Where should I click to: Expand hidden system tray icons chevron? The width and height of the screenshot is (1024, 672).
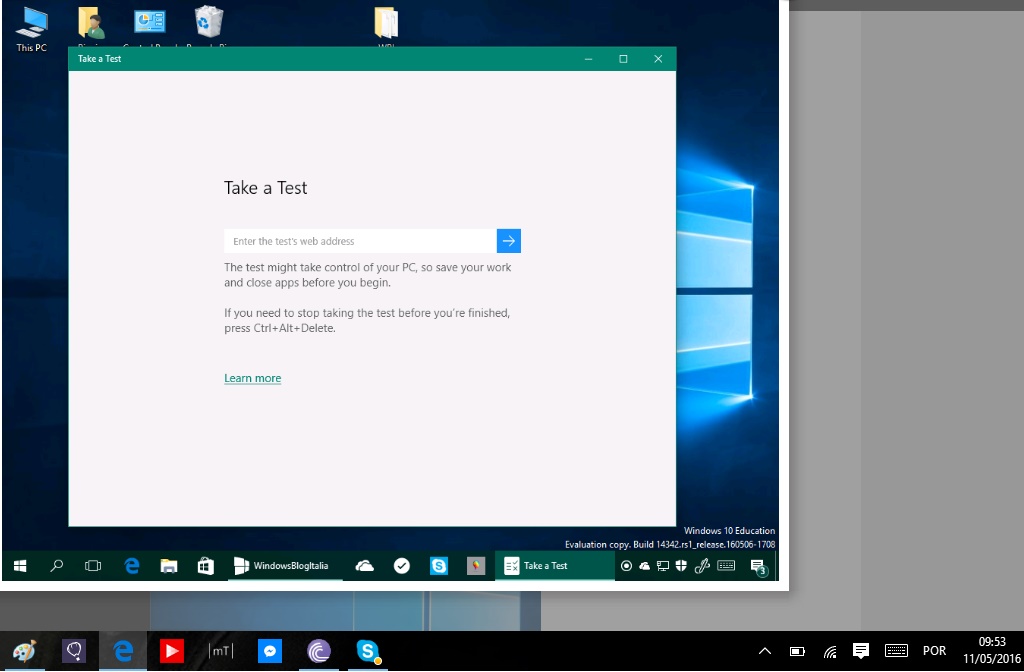(x=765, y=651)
